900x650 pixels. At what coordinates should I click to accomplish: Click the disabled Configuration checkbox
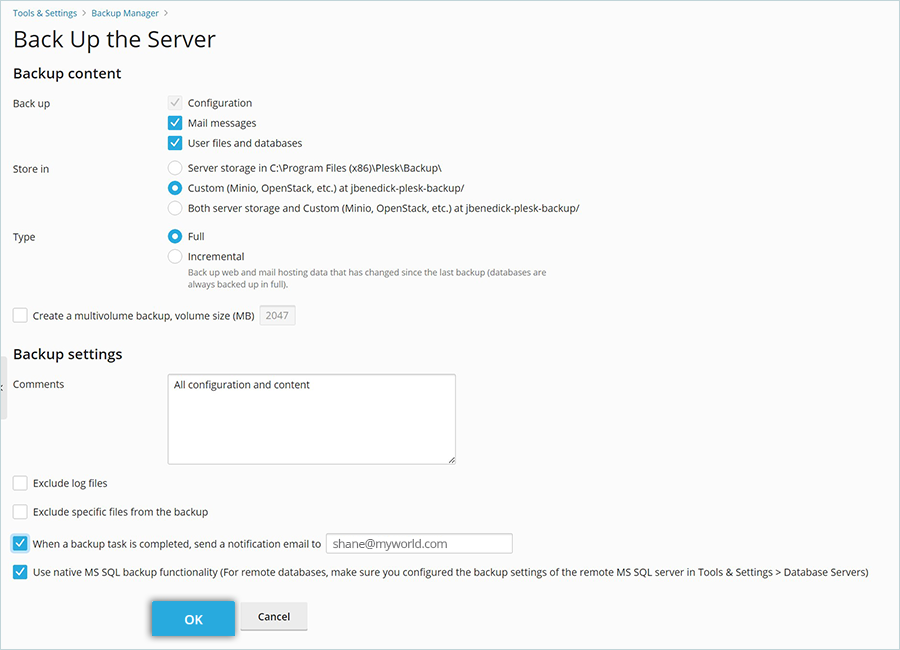point(175,103)
